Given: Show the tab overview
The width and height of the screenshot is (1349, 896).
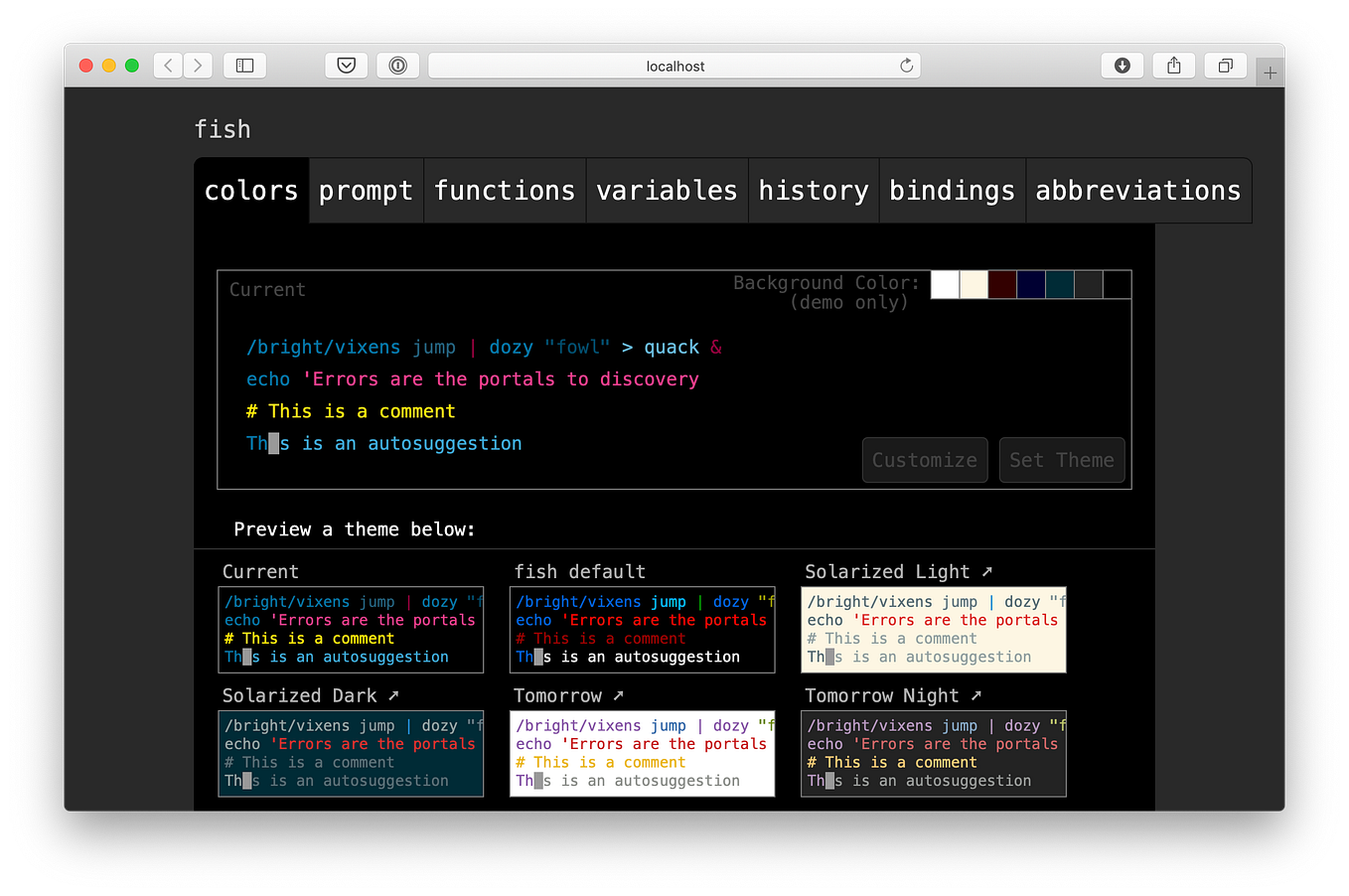Looking at the screenshot, I should [x=1225, y=66].
